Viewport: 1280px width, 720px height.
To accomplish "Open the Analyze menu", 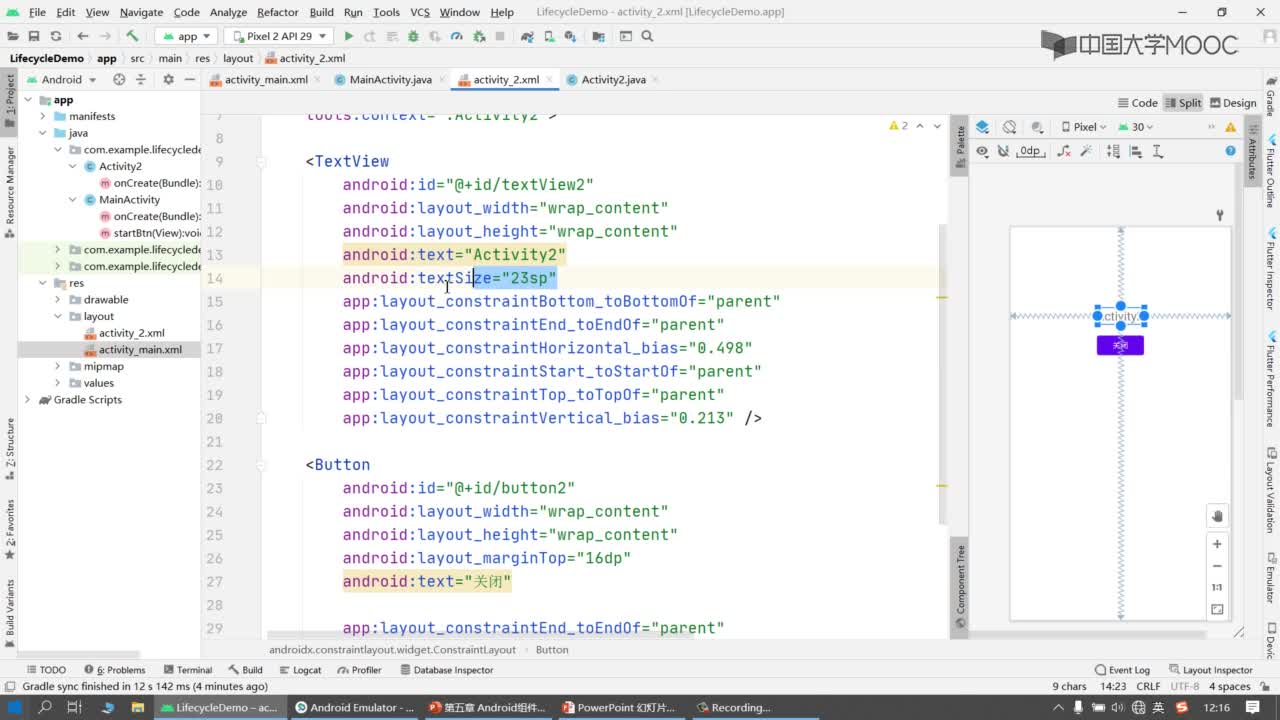I will pyautogui.click(x=228, y=12).
